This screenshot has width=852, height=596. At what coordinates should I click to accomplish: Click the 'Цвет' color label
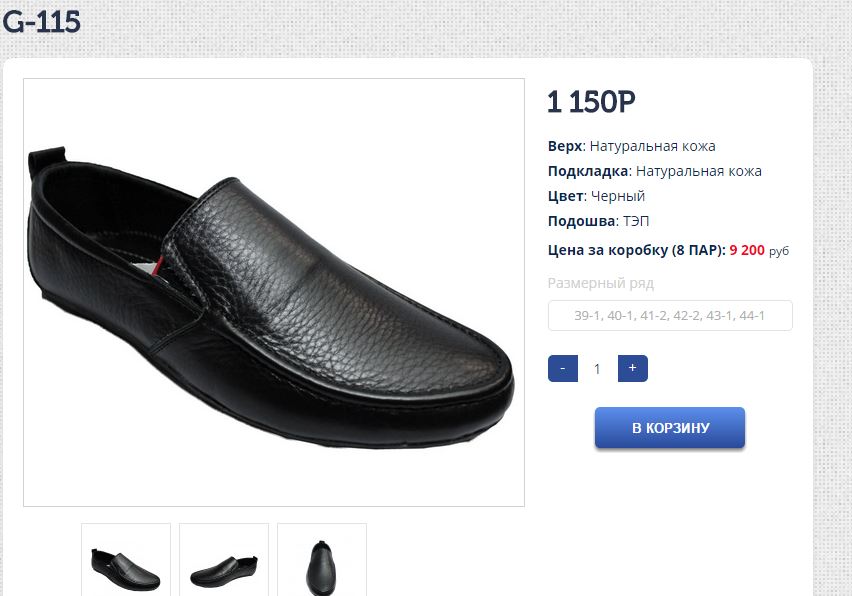[x=565, y=196]
